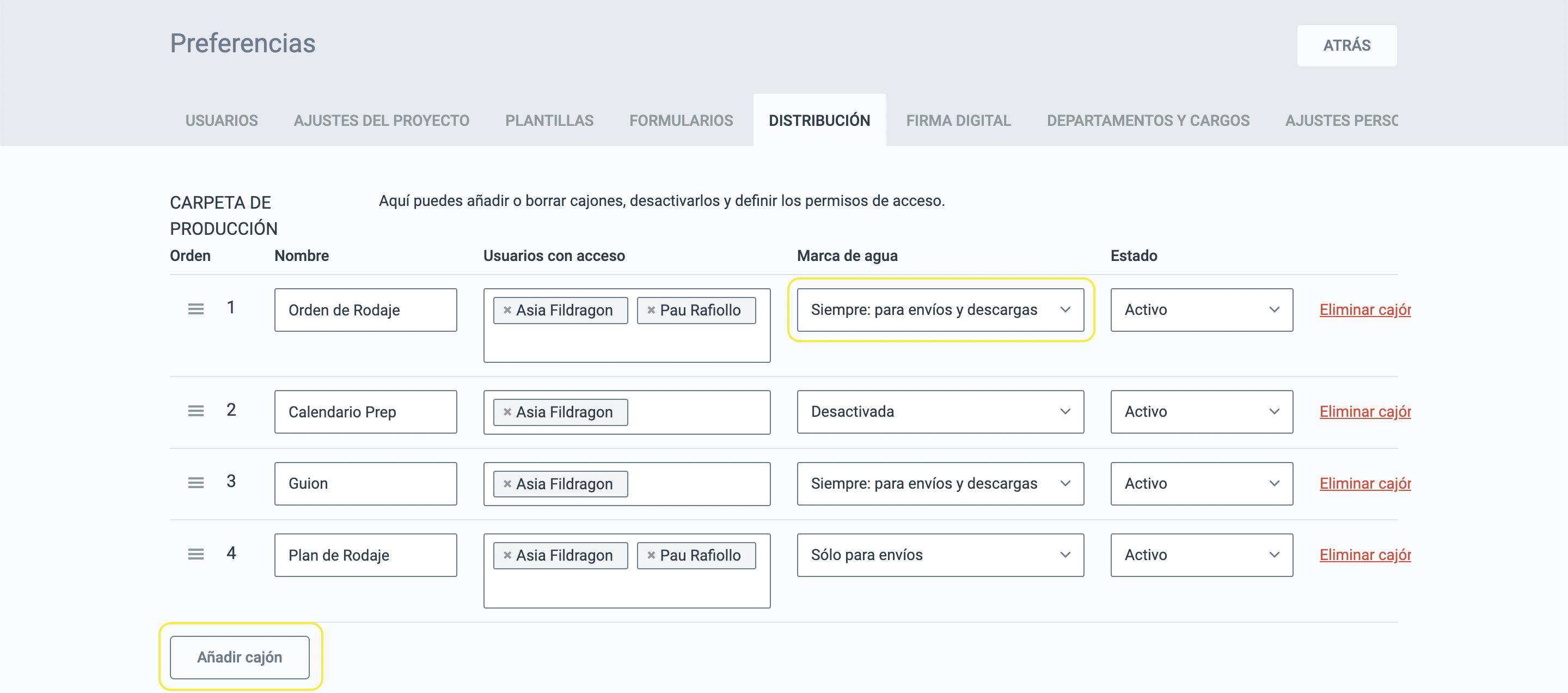Open Sólo para envíos watermark dropdown
Image resolution: width=1568 pixels, height=693 pixels.
pyautogui.click(x=940, y=555)
